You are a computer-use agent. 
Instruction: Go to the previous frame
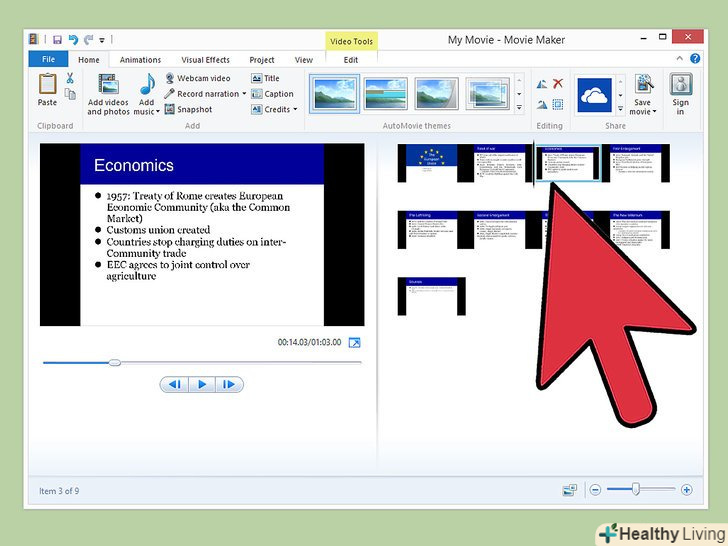(x=175, y=384)
